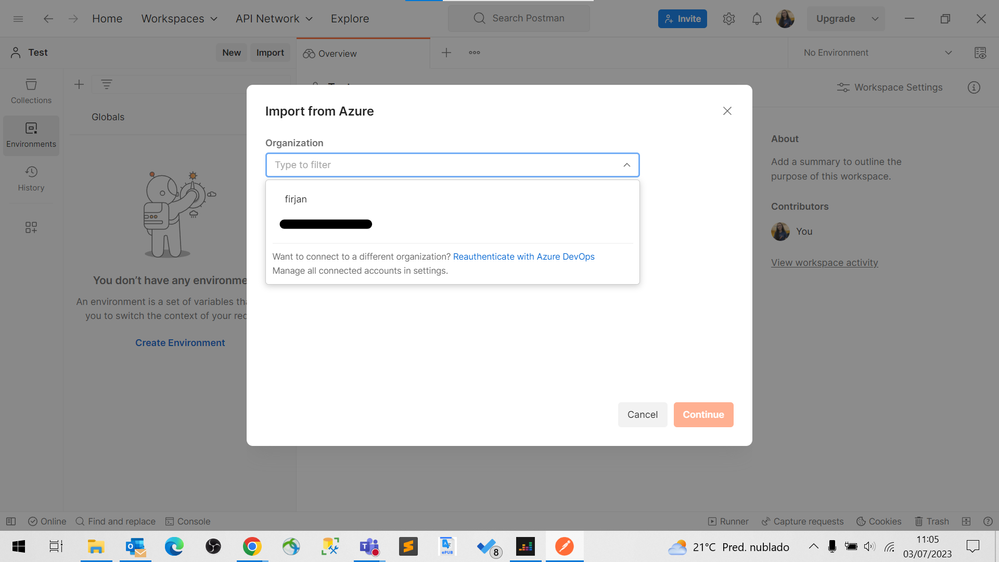The height and width of the screenshot is (562, 999).
Task: Expand the Workspaces dropdown menu
Action: 179,18
